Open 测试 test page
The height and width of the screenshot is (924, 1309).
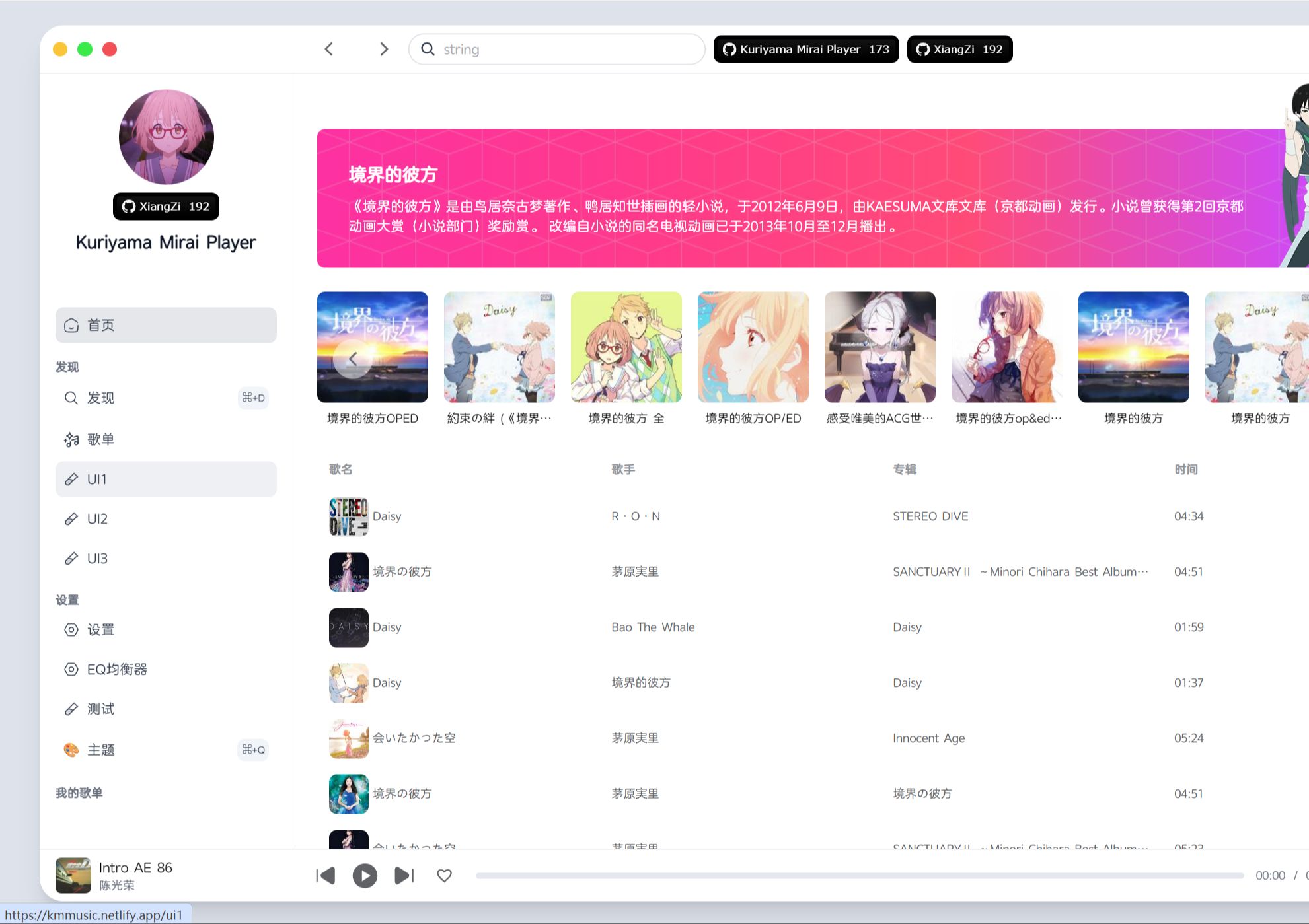(166, 709)
